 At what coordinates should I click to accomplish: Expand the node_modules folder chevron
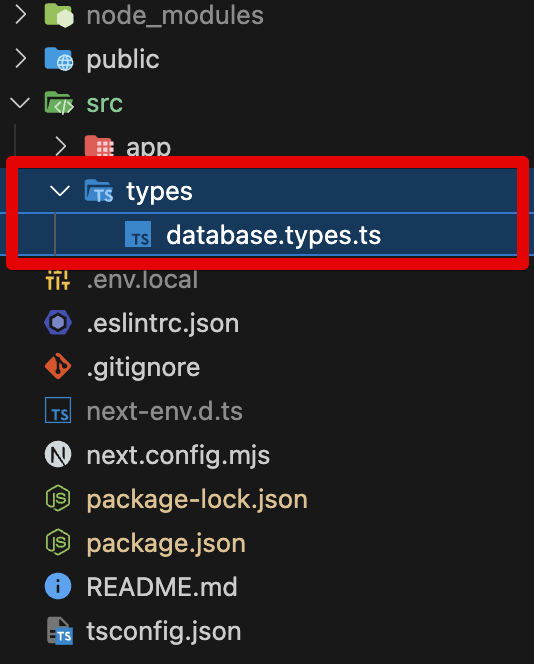(20, 15)
